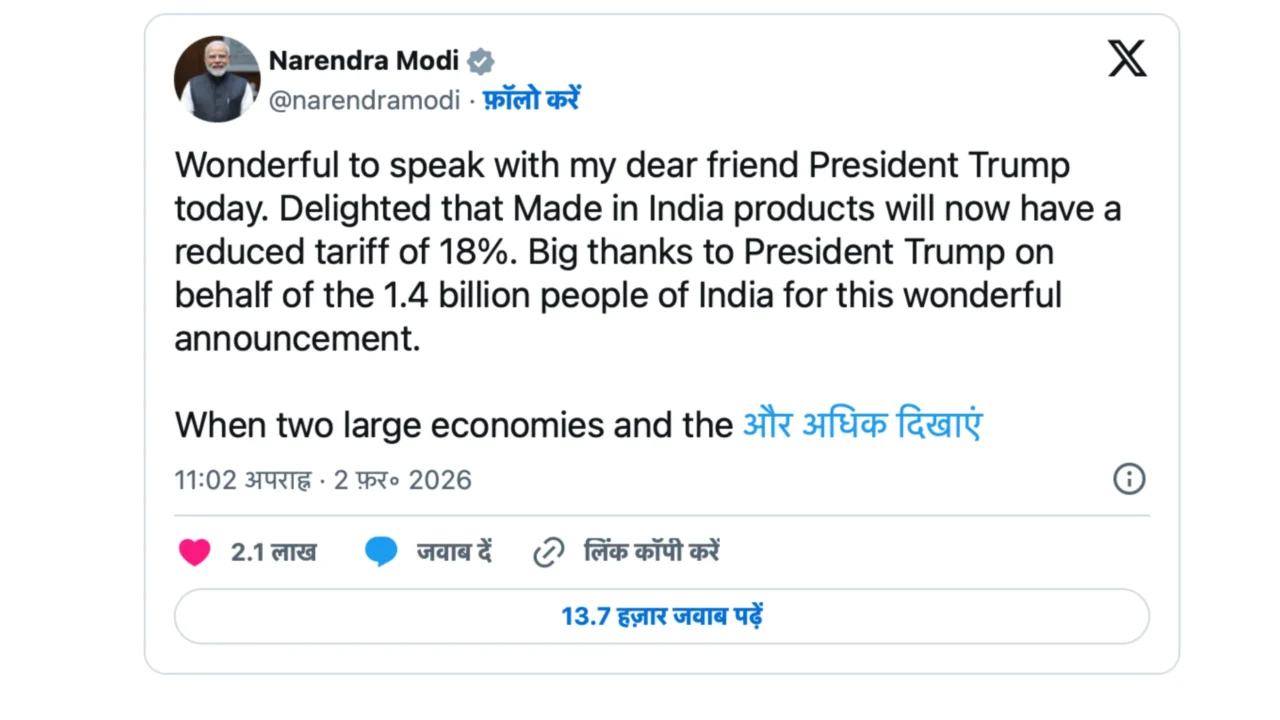Like the tweet with the pink heart icon
The width and height of the screenshot is (1280, 720).
tap(195, 552)
